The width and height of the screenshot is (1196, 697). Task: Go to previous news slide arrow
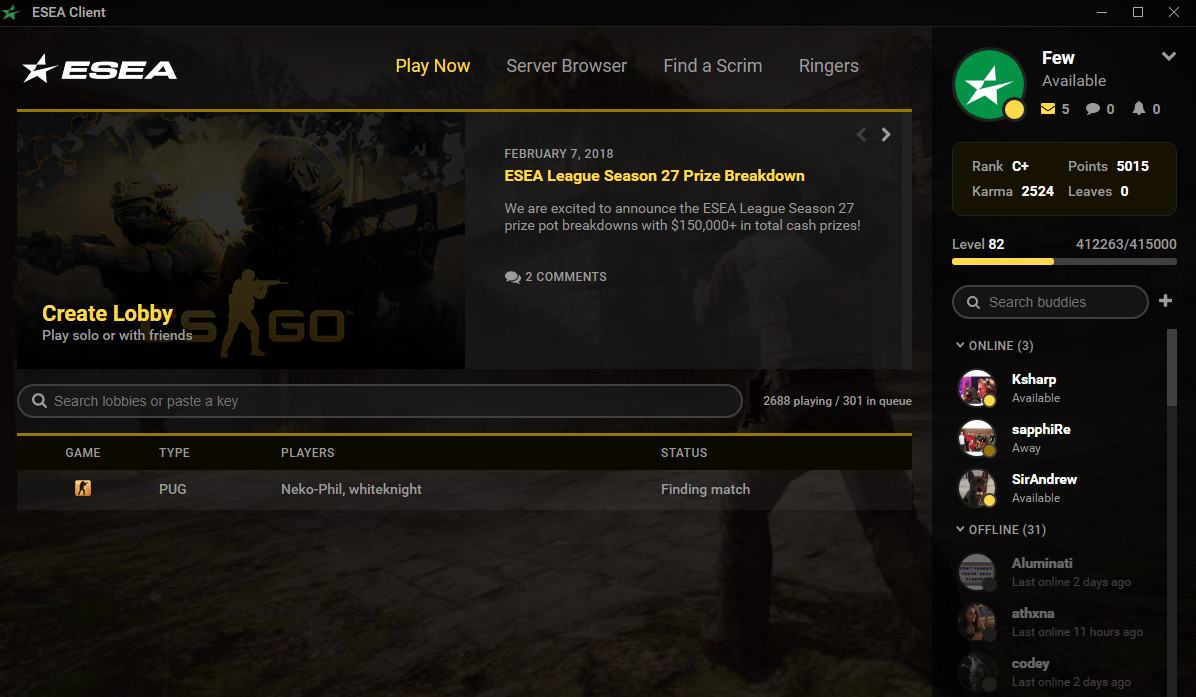[862, 134]
